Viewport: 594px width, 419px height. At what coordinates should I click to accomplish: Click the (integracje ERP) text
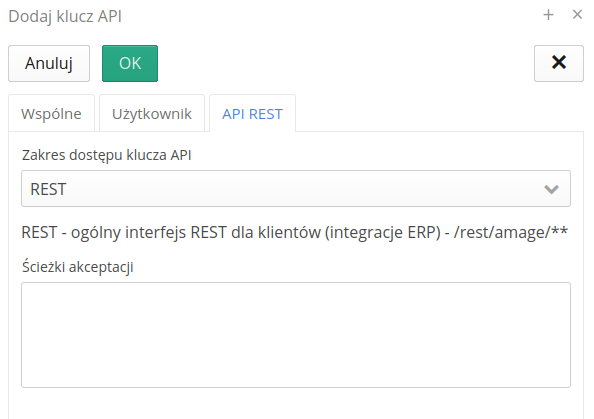[383, 232]
